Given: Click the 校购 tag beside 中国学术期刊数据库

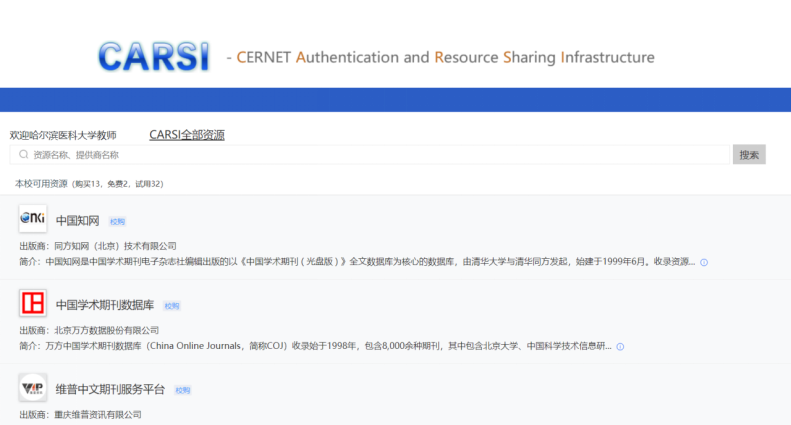Looking at the screenshot, I should pyautogui.click(x=172, y=306).
